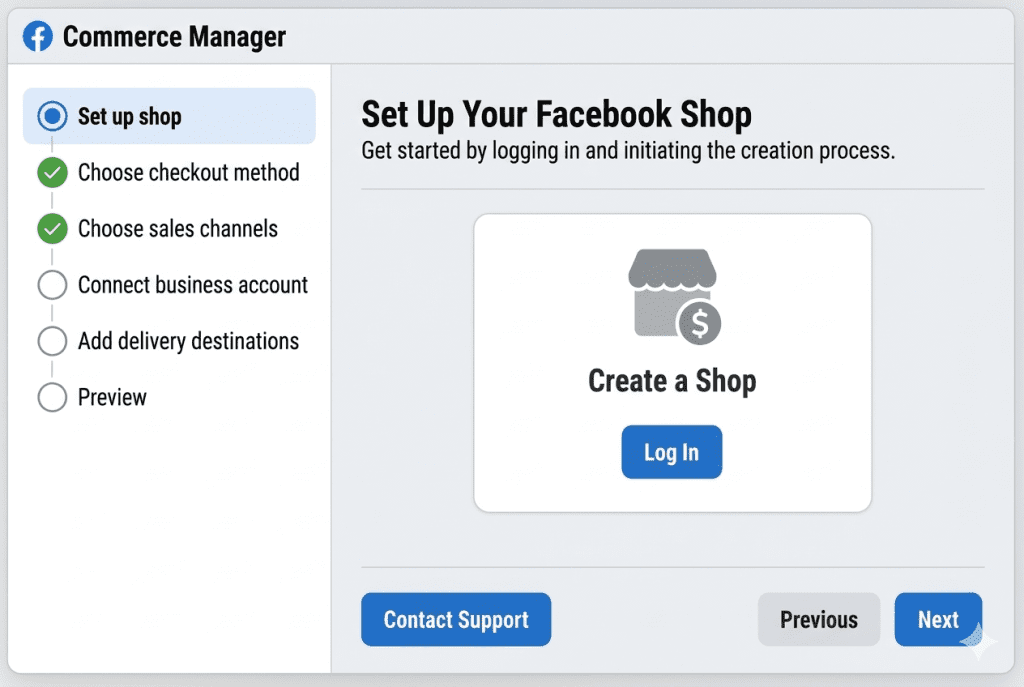Go to Choose checkout method step
The width and height of the screenshot is (1024, 687).
coord(189,173)
